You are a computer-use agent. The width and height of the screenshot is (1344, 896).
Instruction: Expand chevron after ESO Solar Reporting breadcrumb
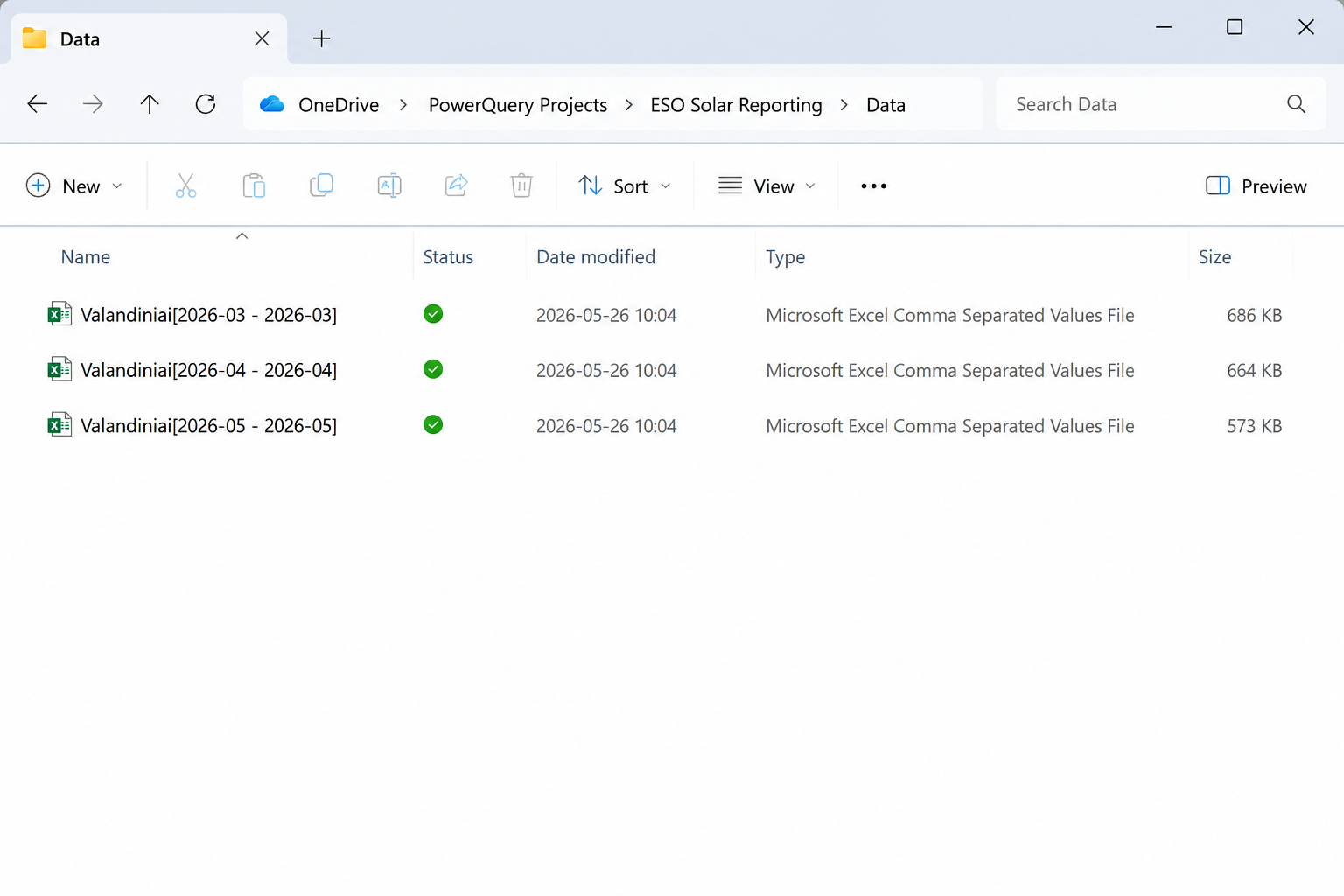(844, 104)
